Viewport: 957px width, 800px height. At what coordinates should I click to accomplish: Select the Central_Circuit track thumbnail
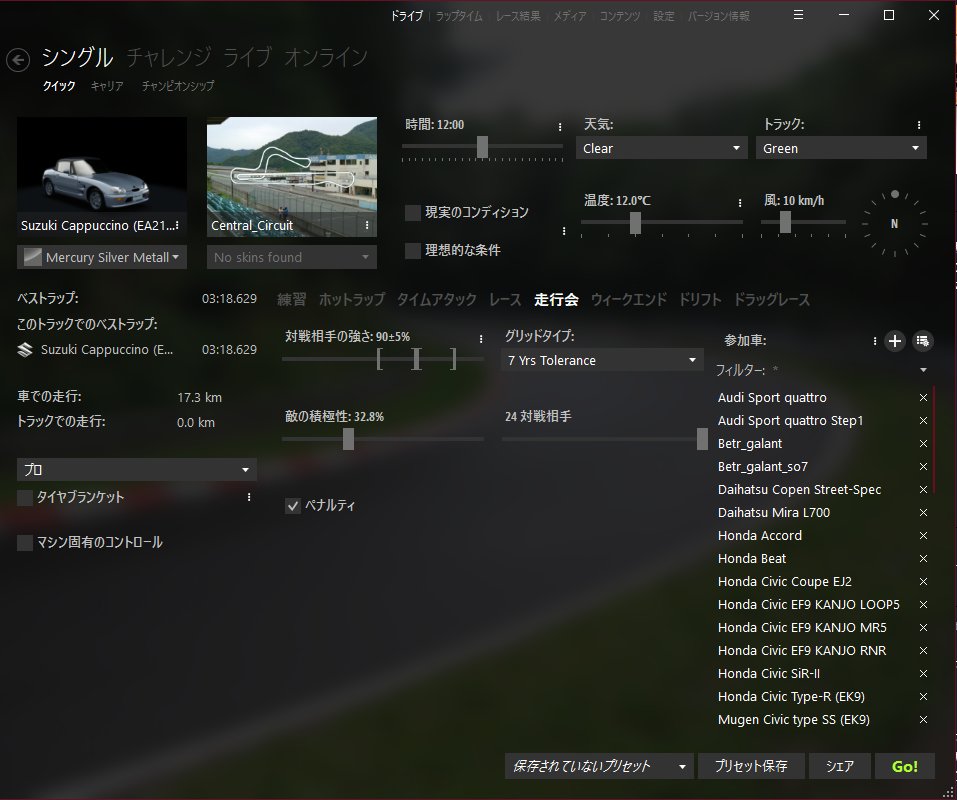292,177
